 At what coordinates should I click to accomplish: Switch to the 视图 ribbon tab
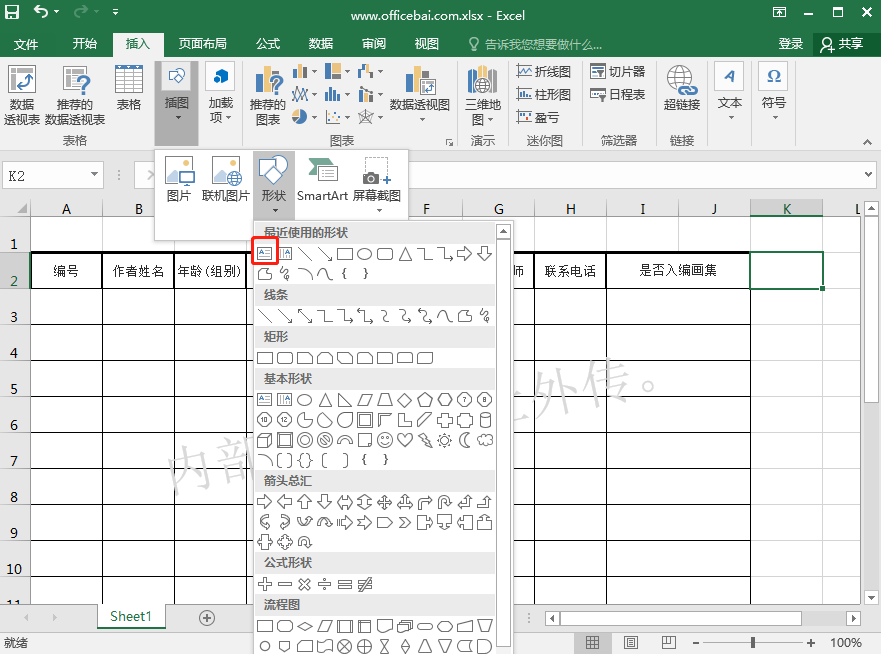coord(426,44)
